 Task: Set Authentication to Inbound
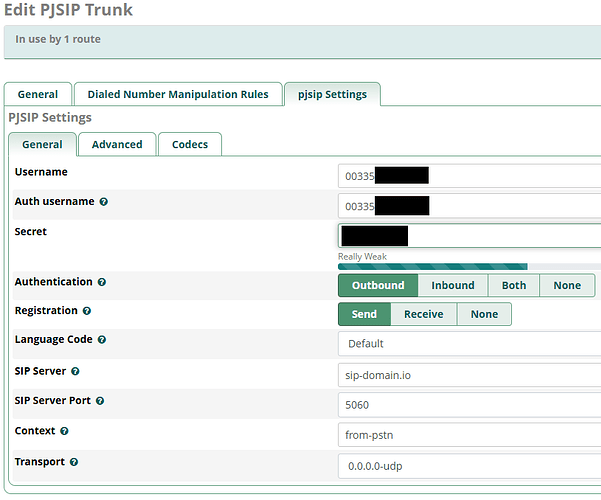pos(453,285)
